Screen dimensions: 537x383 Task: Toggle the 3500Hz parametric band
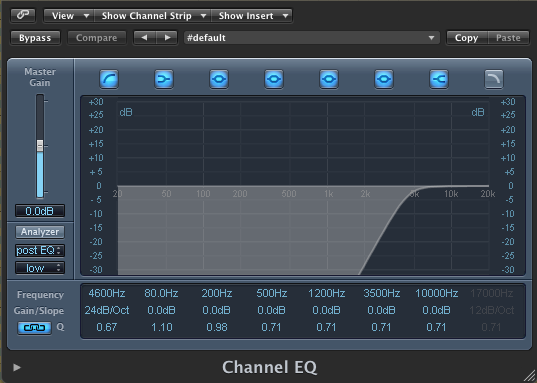click(384, 79)
